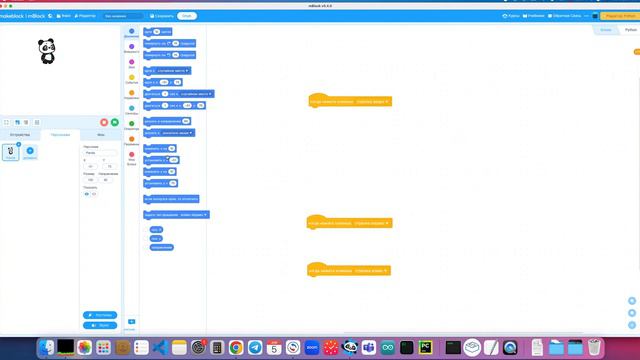Click the top workspace zoom control
640x360 pixels.
(632, 301)
